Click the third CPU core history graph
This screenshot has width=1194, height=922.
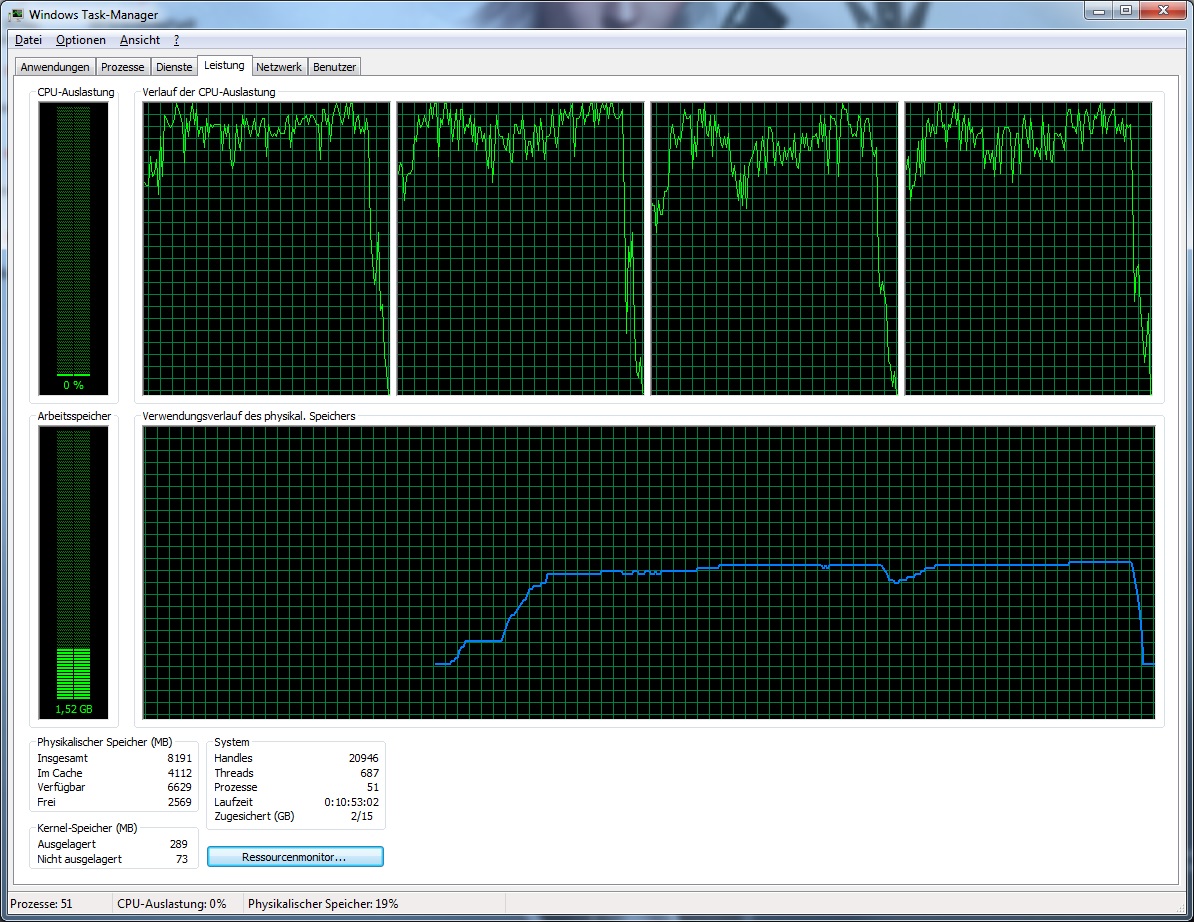(774, 248)
